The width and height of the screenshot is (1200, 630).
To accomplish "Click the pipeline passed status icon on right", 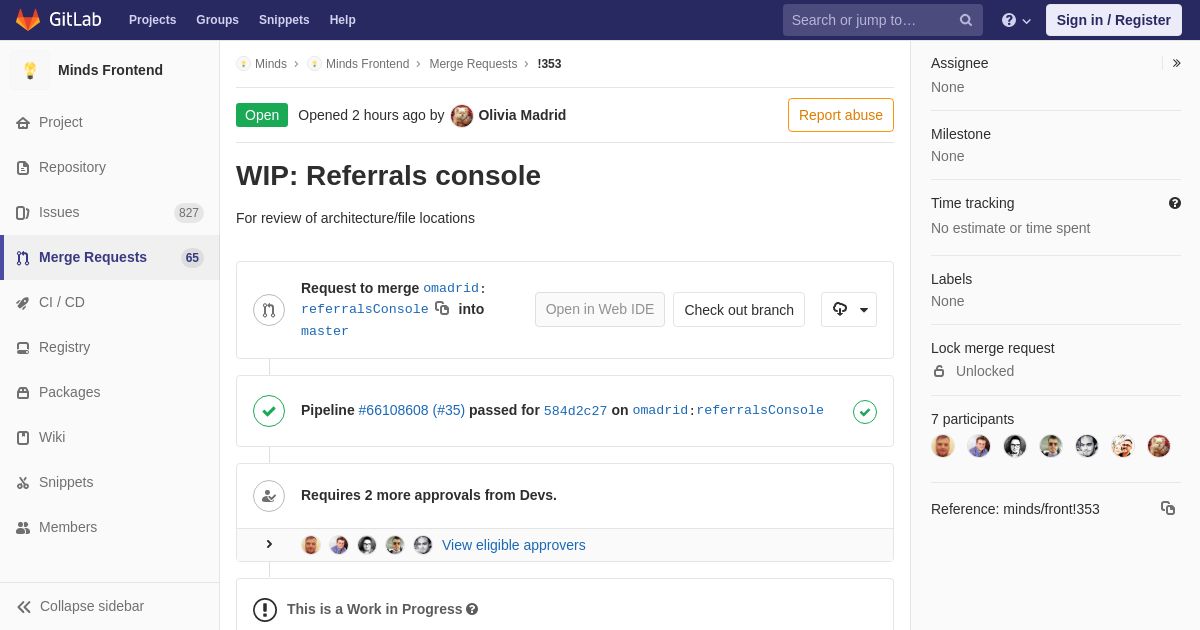I will (x=865, y=411).
